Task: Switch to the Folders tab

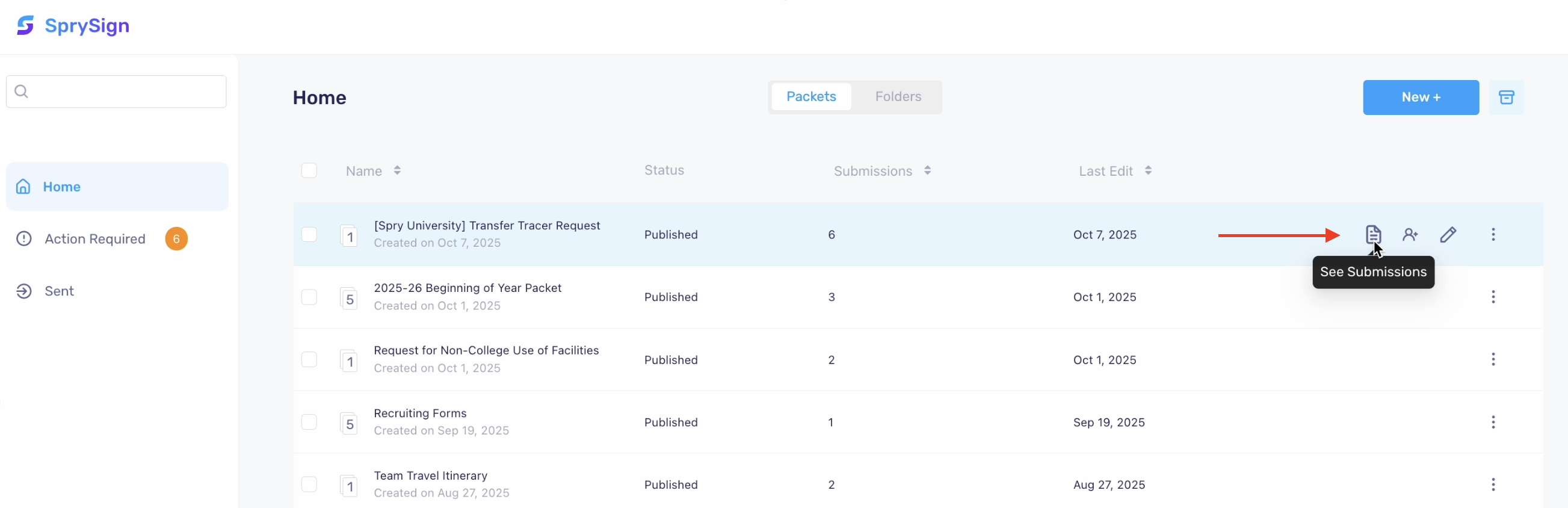Action: pyautogui.click(x=898, y=97)
